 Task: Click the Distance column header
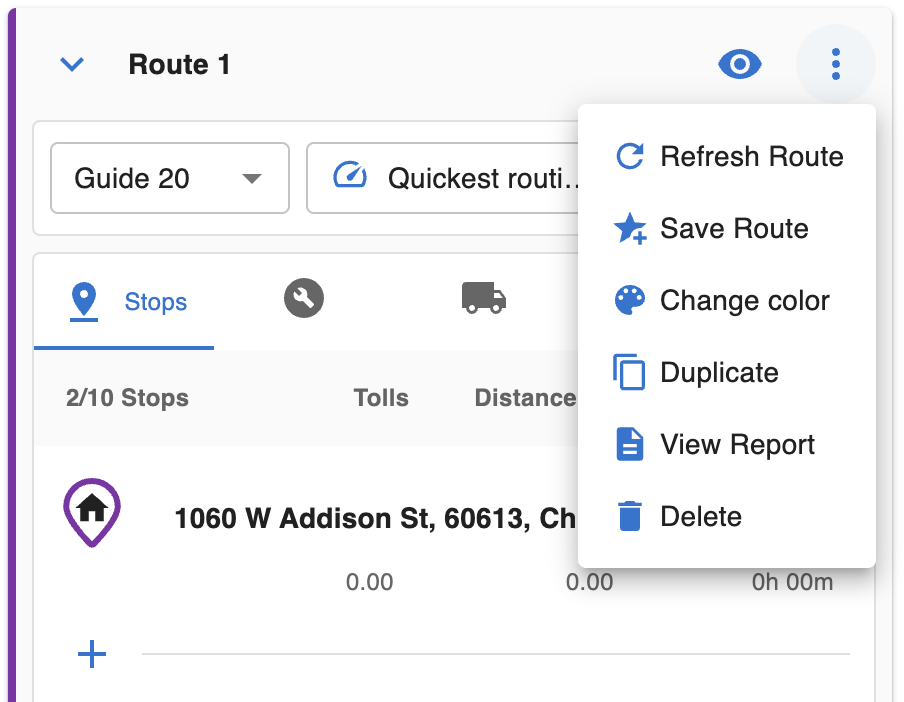pos(525,398)
